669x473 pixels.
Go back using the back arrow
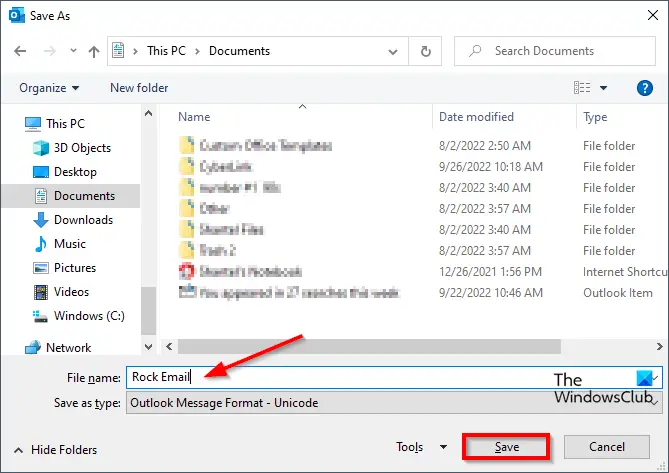(x=20, y=51)
